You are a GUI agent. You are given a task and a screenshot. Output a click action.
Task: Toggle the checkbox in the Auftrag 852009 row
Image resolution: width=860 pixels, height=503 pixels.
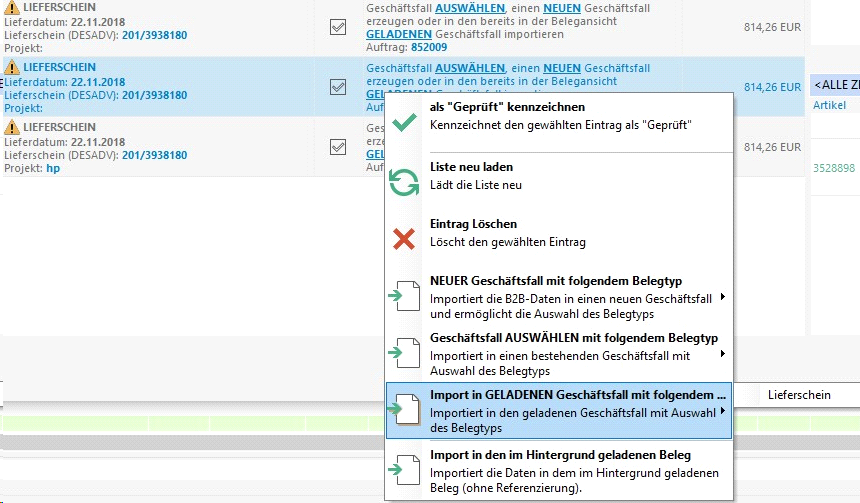(x=338, y=28)
